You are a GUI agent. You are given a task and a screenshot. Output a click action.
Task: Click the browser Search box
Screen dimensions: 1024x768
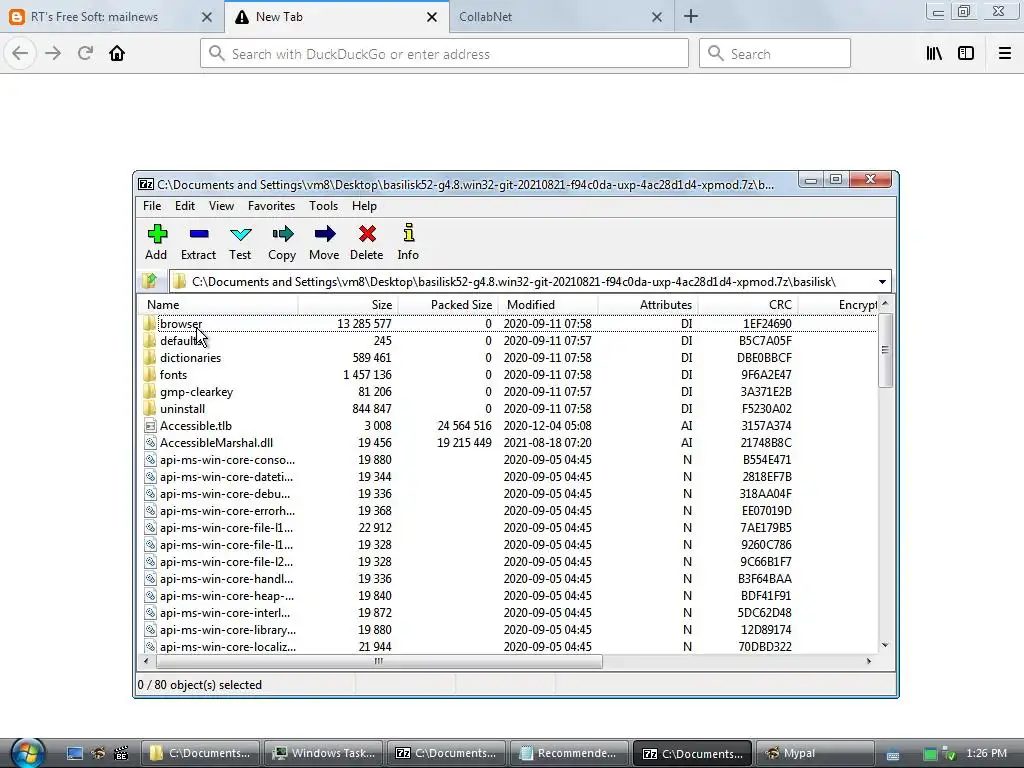775,54
